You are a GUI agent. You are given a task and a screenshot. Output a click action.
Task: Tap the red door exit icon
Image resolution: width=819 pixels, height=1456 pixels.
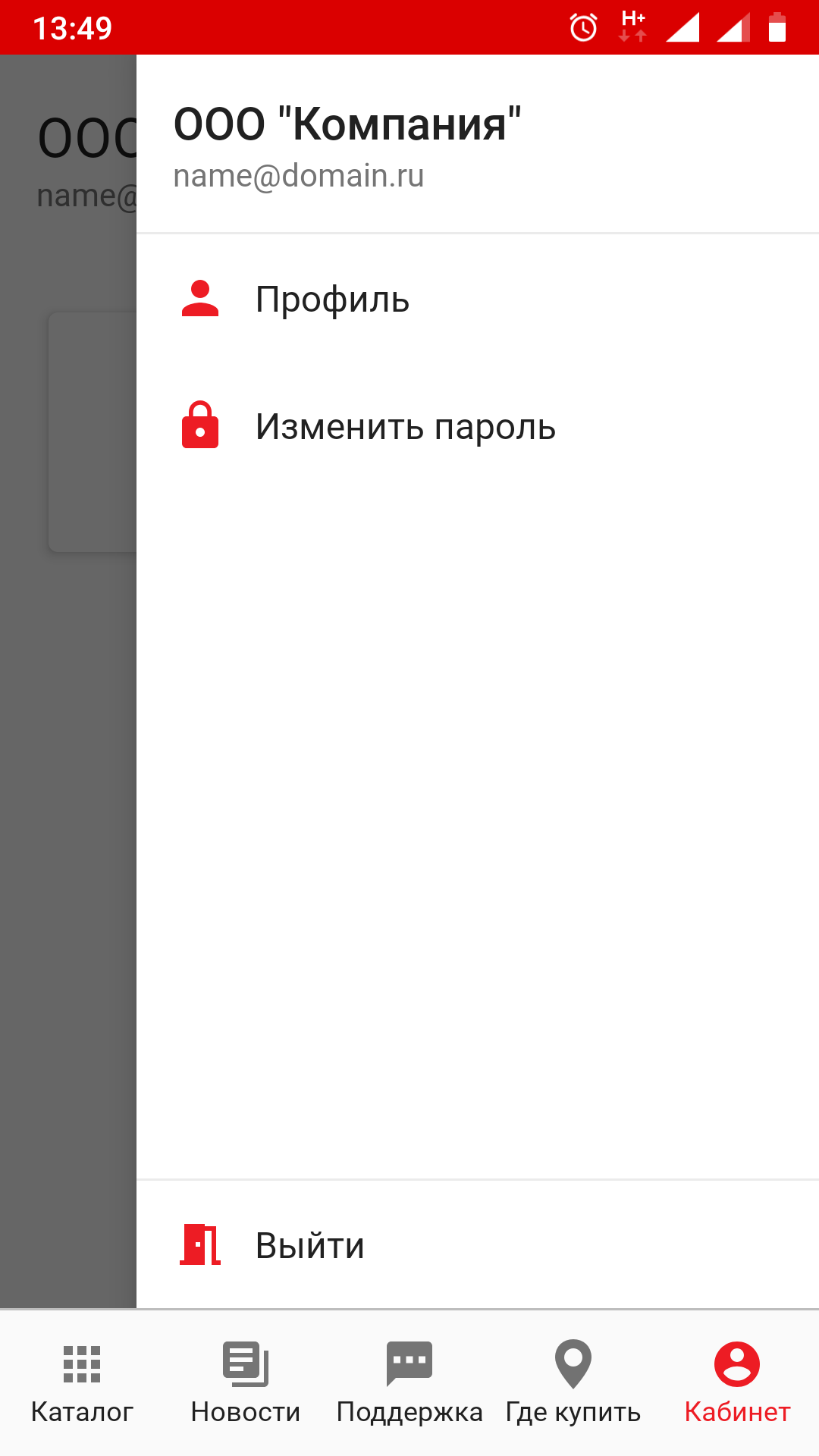click(200, 1244)
